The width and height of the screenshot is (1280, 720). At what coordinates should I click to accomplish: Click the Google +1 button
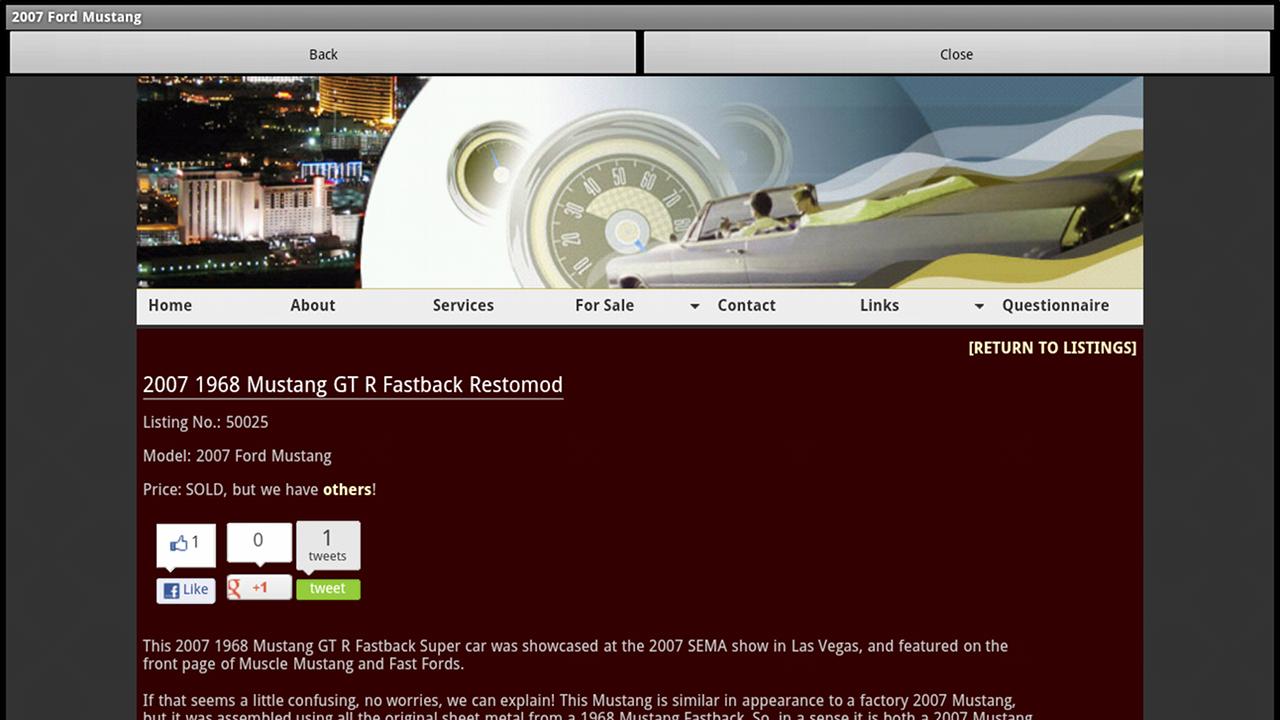259,587
